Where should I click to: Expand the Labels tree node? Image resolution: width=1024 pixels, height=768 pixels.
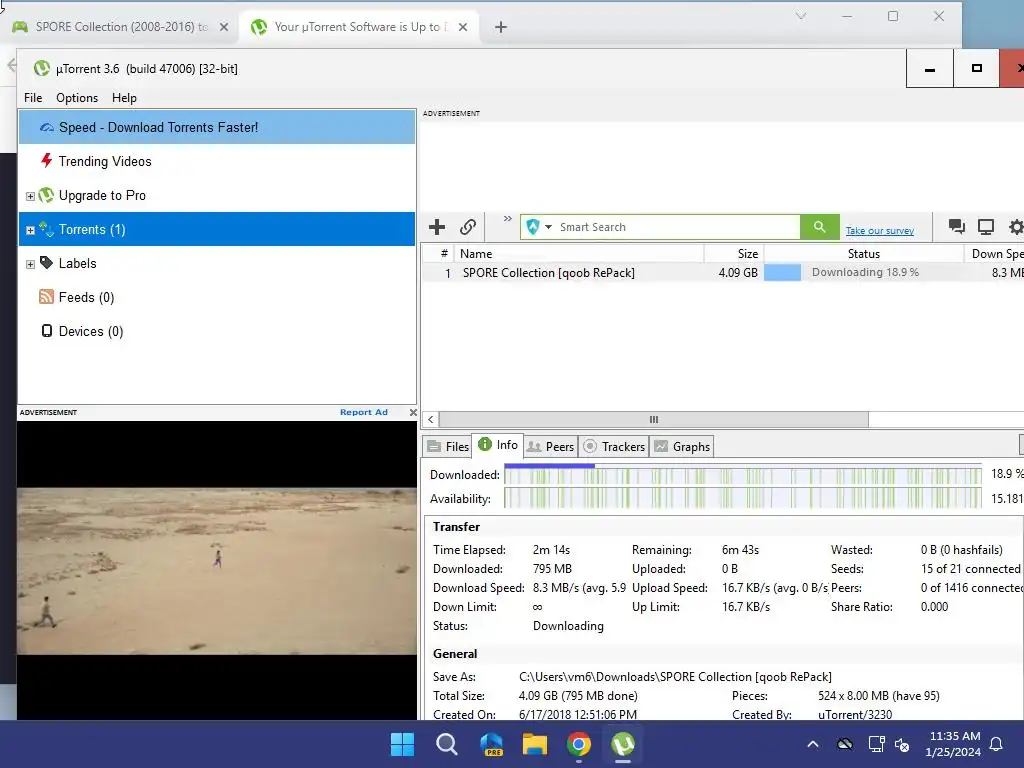click(30, 264)
